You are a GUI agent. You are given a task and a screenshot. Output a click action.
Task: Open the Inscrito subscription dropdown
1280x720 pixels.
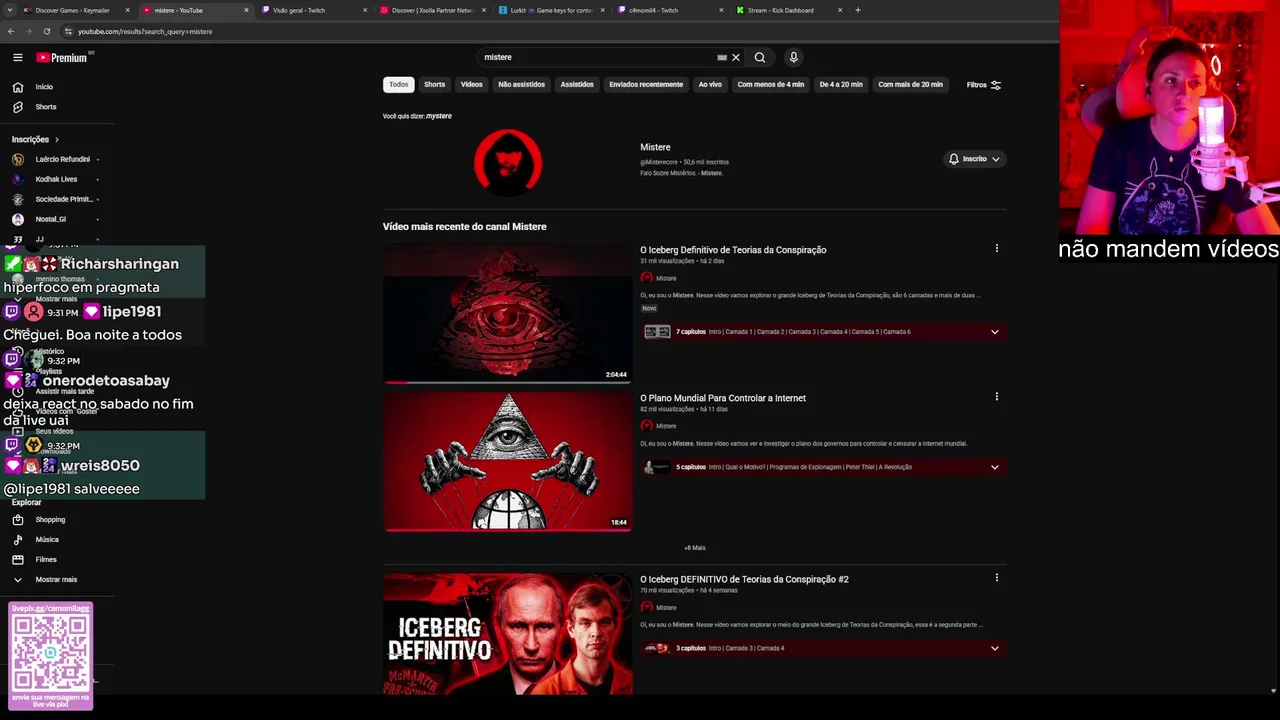tap(975, 159)
